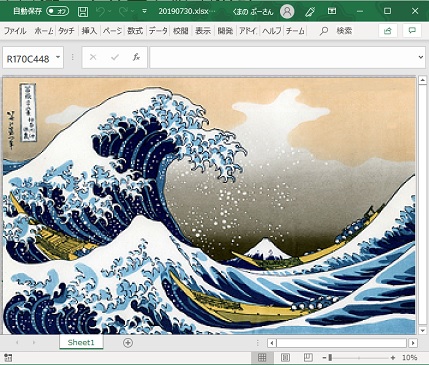This screenshot has height=365, width=429.
Task: Click the previous sheet navigation arrow
Action: (x=17, y=342)
